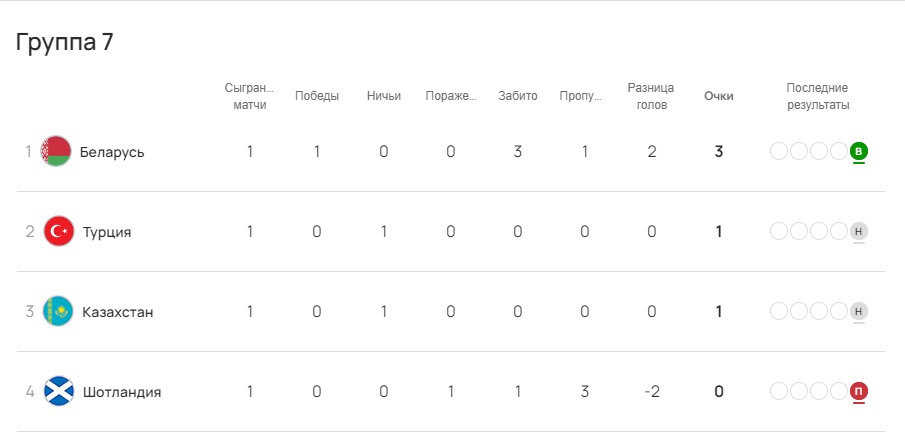Click the Последние результаты column header
The height and width of the screenshot is (435, 905).
click(817, 96)
